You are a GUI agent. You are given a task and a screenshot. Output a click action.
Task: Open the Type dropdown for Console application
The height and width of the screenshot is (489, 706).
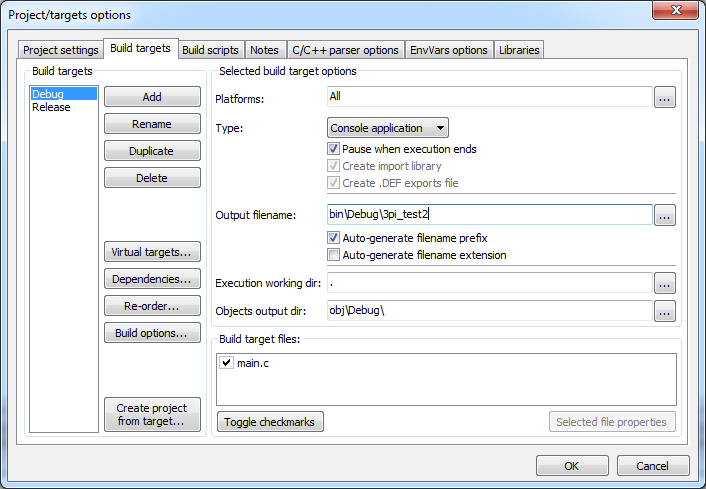(388, 128)
